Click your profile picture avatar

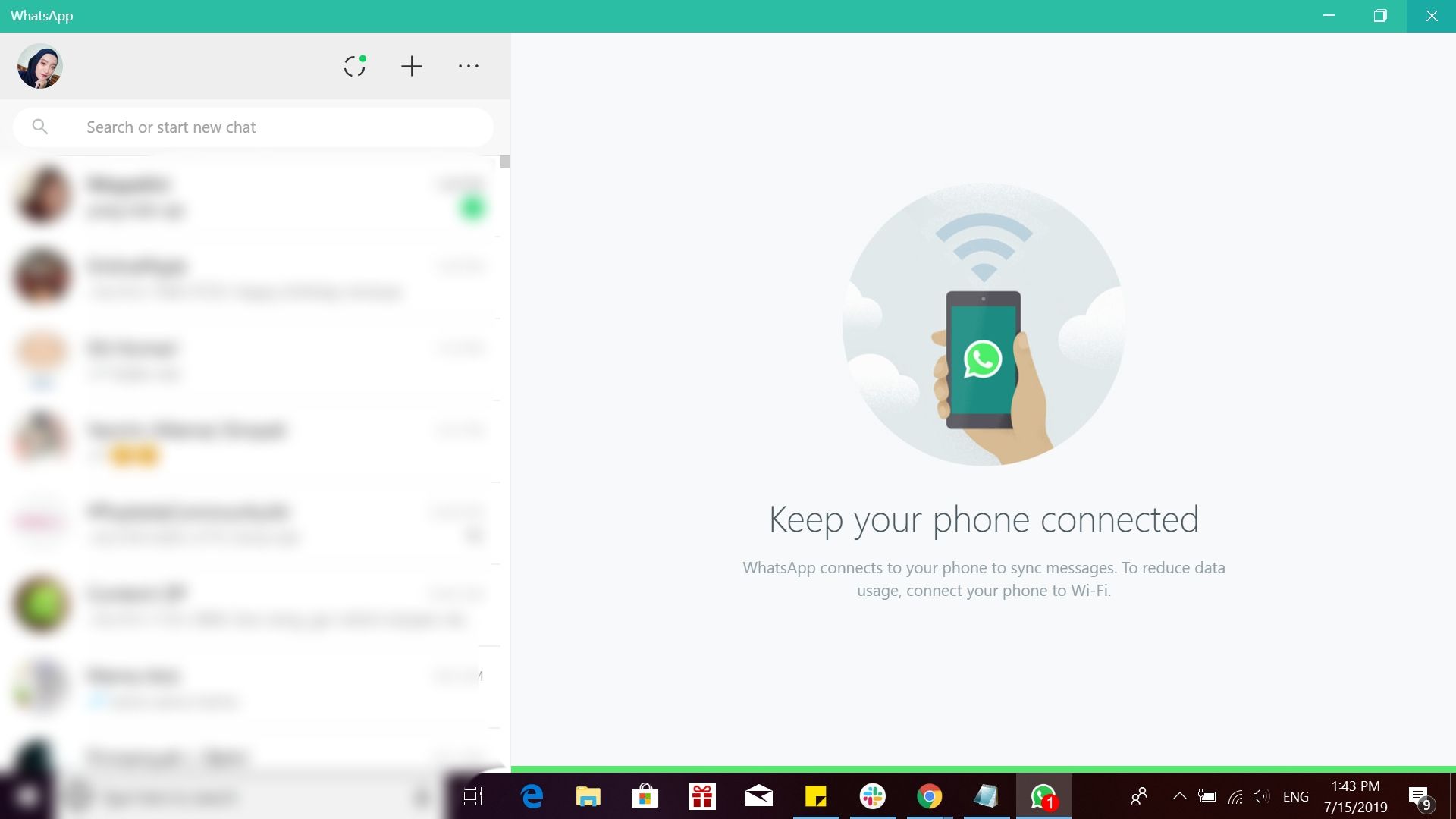(x=40, y=65)
